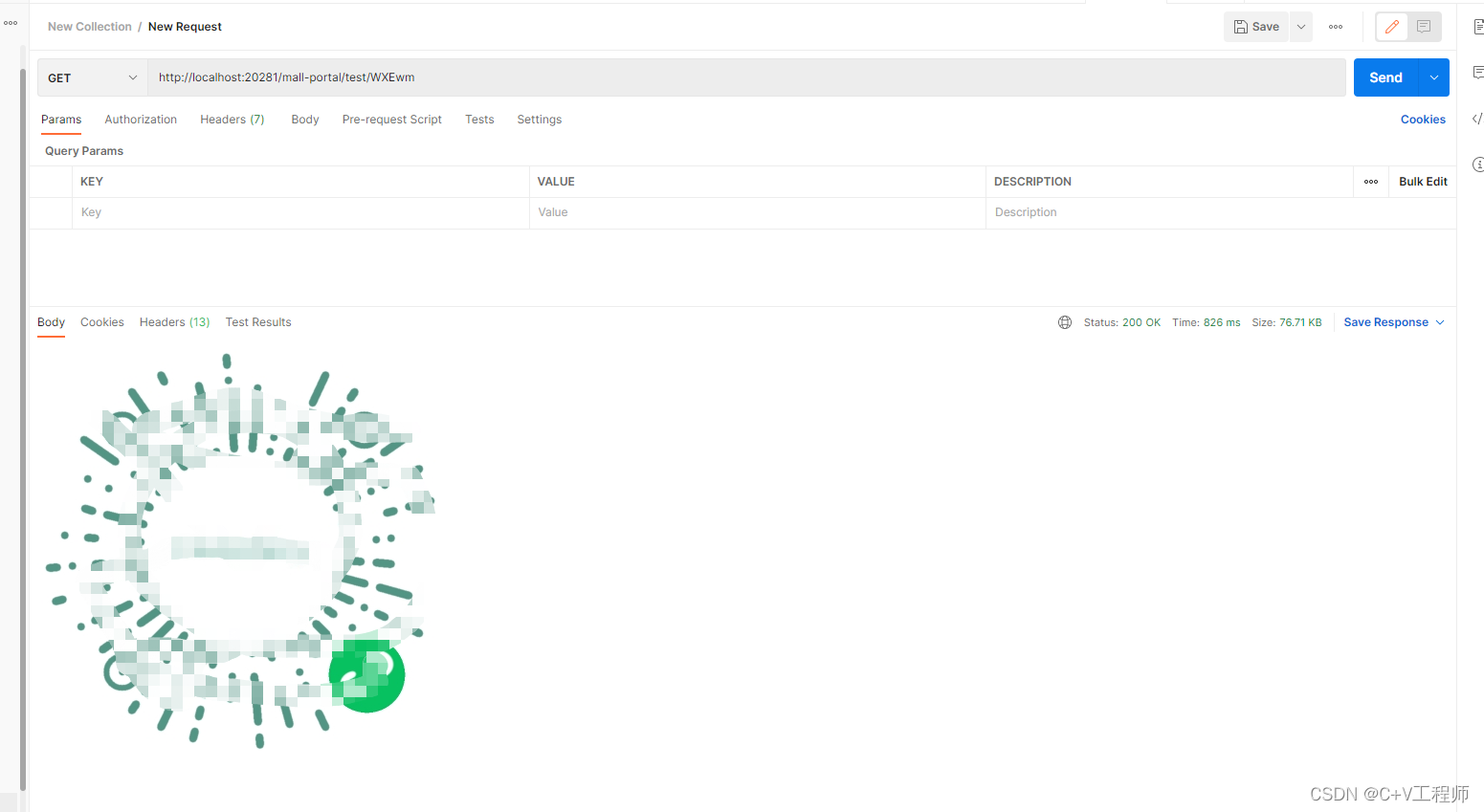The width and height of the screenshot is (1484, 812).
Task: Open the New Collection breadcrumb
Action: 90,27
